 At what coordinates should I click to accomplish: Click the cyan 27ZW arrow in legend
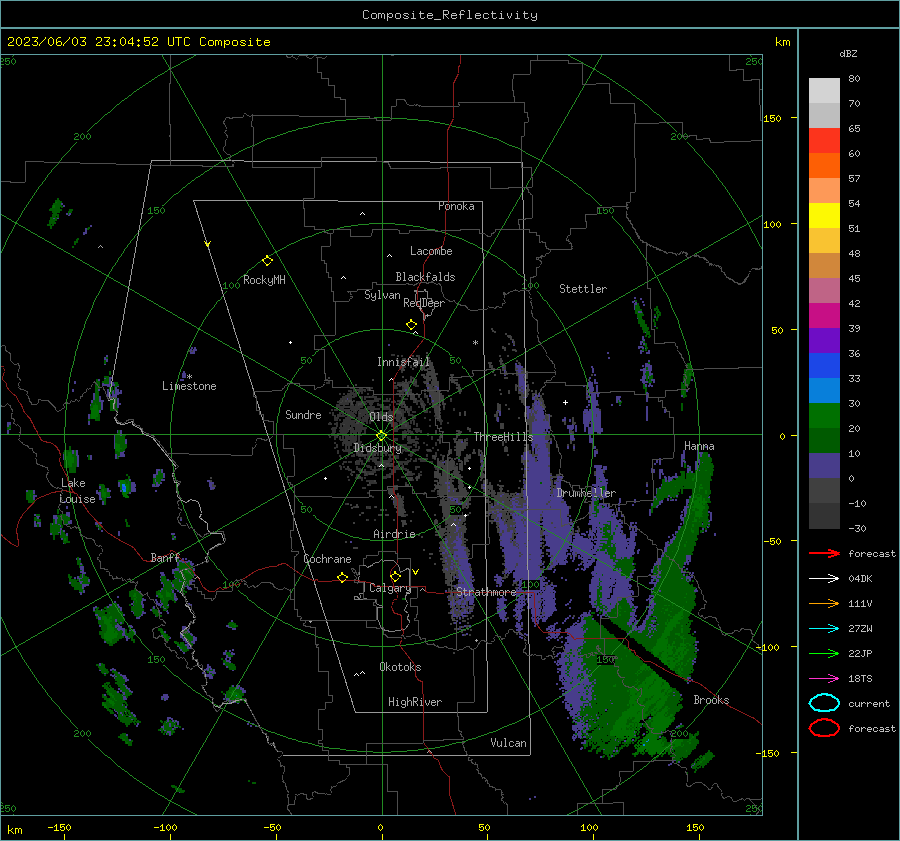tap(824, 629)
